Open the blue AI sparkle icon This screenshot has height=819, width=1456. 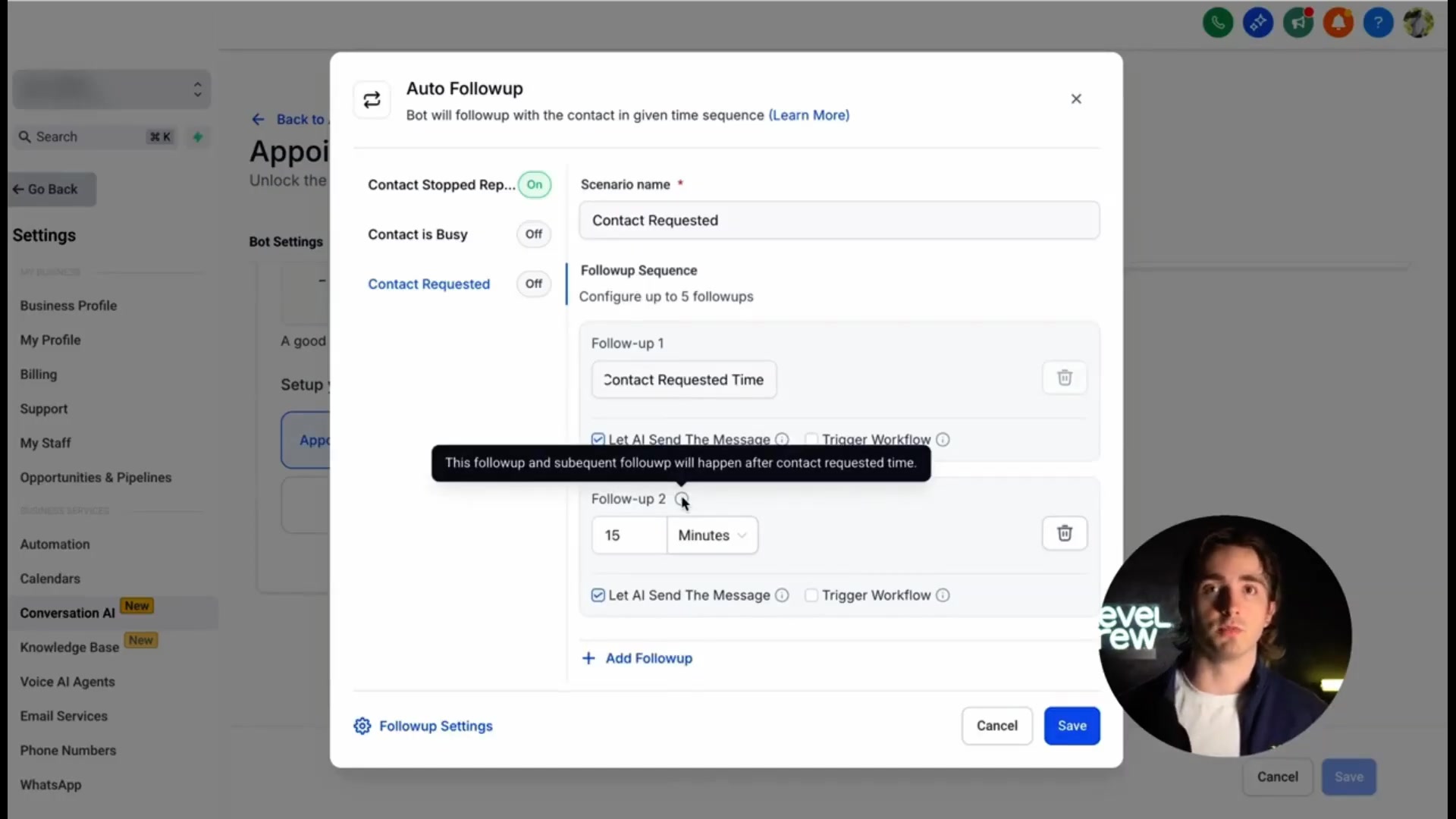coord(1258,23)
